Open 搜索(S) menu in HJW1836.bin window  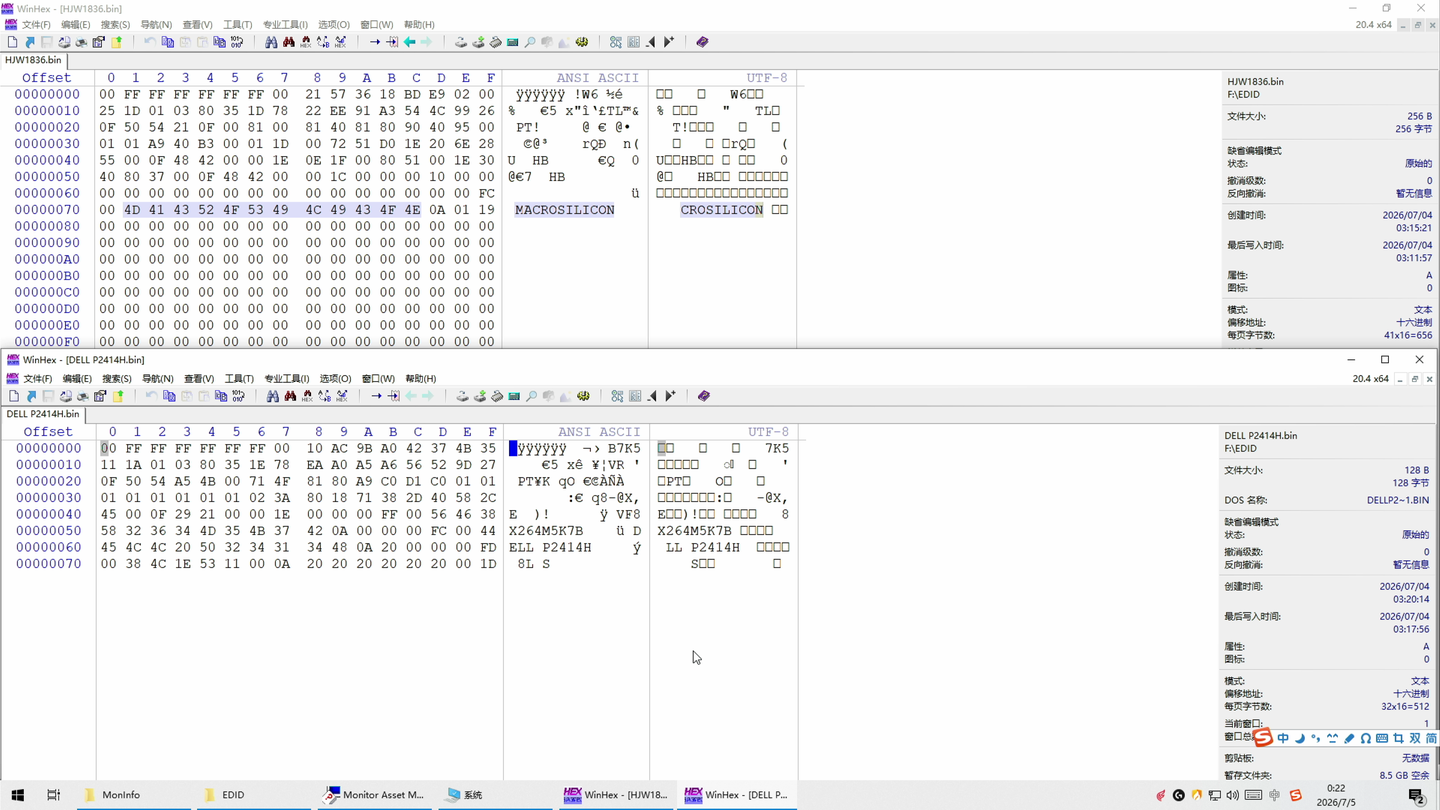(x=115, y=25)
